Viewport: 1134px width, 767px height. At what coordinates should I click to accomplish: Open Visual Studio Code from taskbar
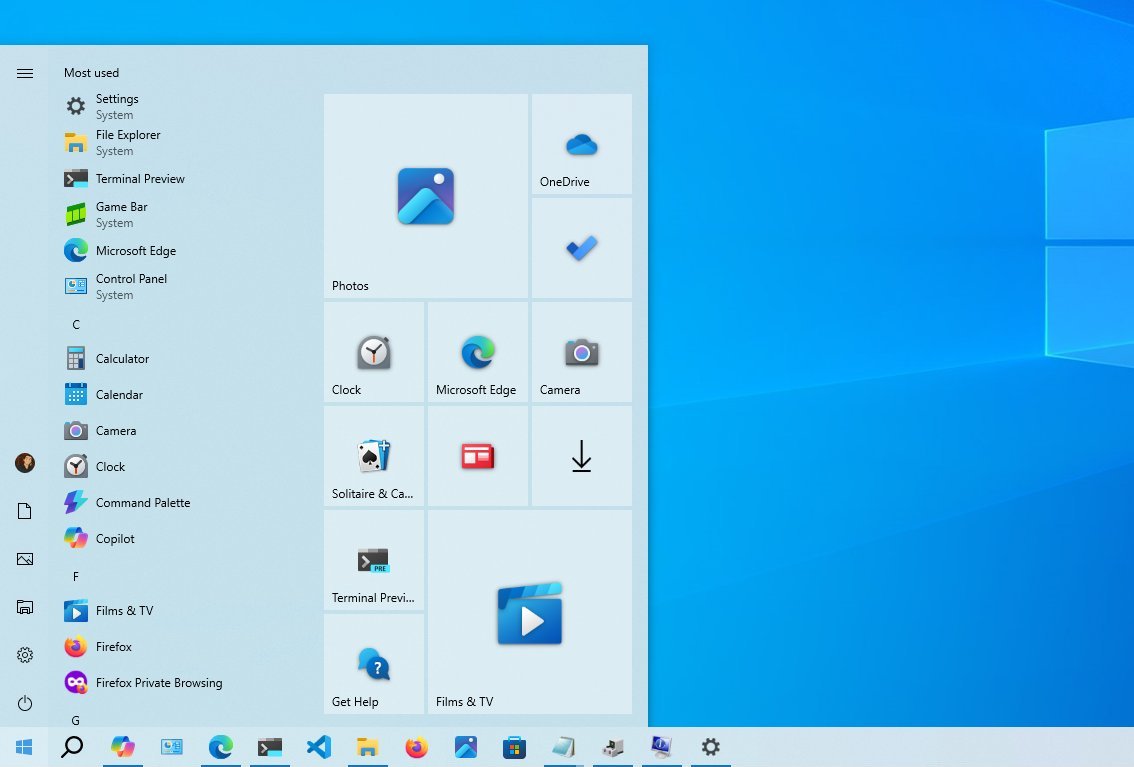pos(318,747)
